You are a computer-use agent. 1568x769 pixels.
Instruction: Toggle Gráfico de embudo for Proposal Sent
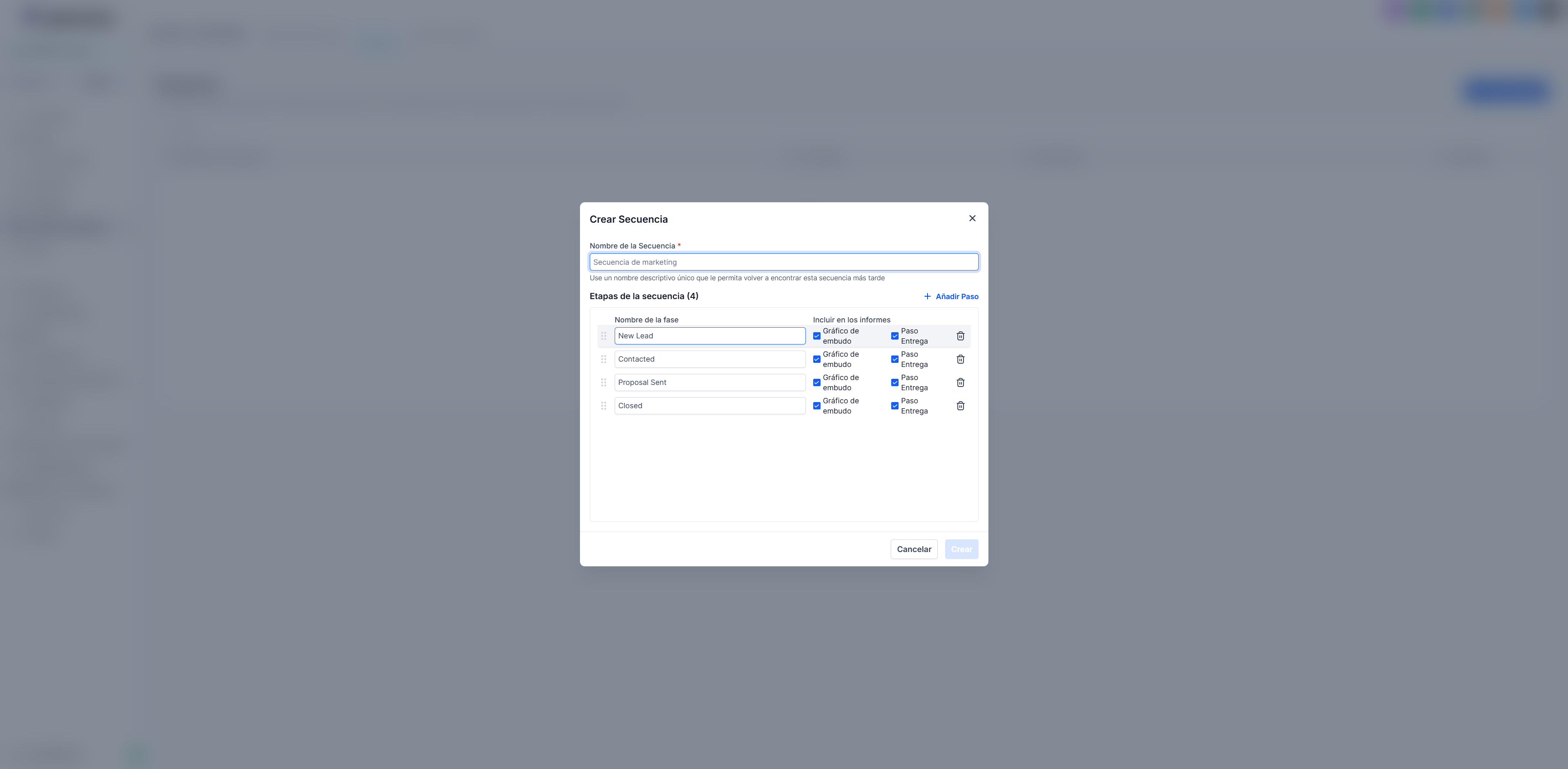[x=816, y=382]
